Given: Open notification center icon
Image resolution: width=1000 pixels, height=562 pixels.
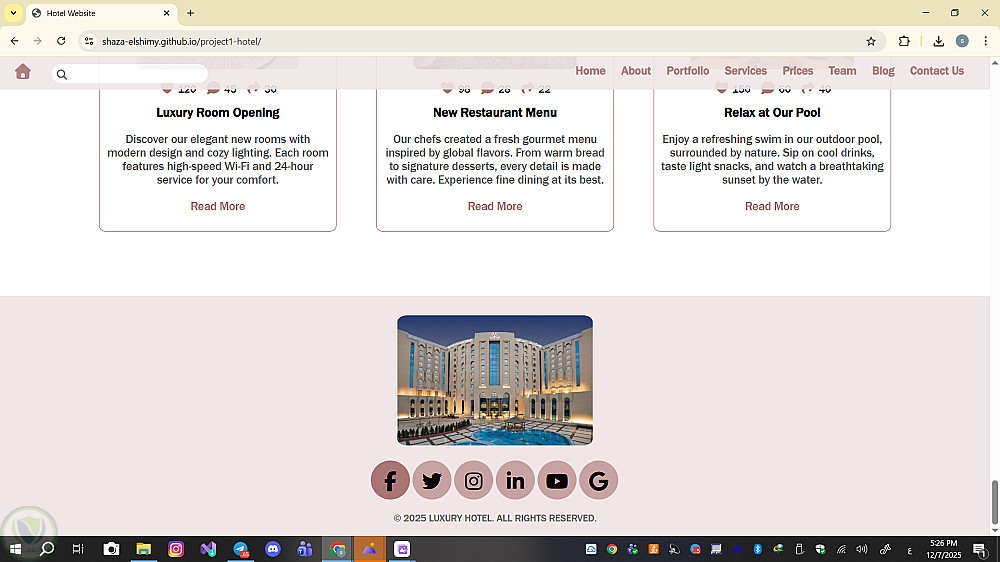Looking at the screenshot, I should pos(980,549).
